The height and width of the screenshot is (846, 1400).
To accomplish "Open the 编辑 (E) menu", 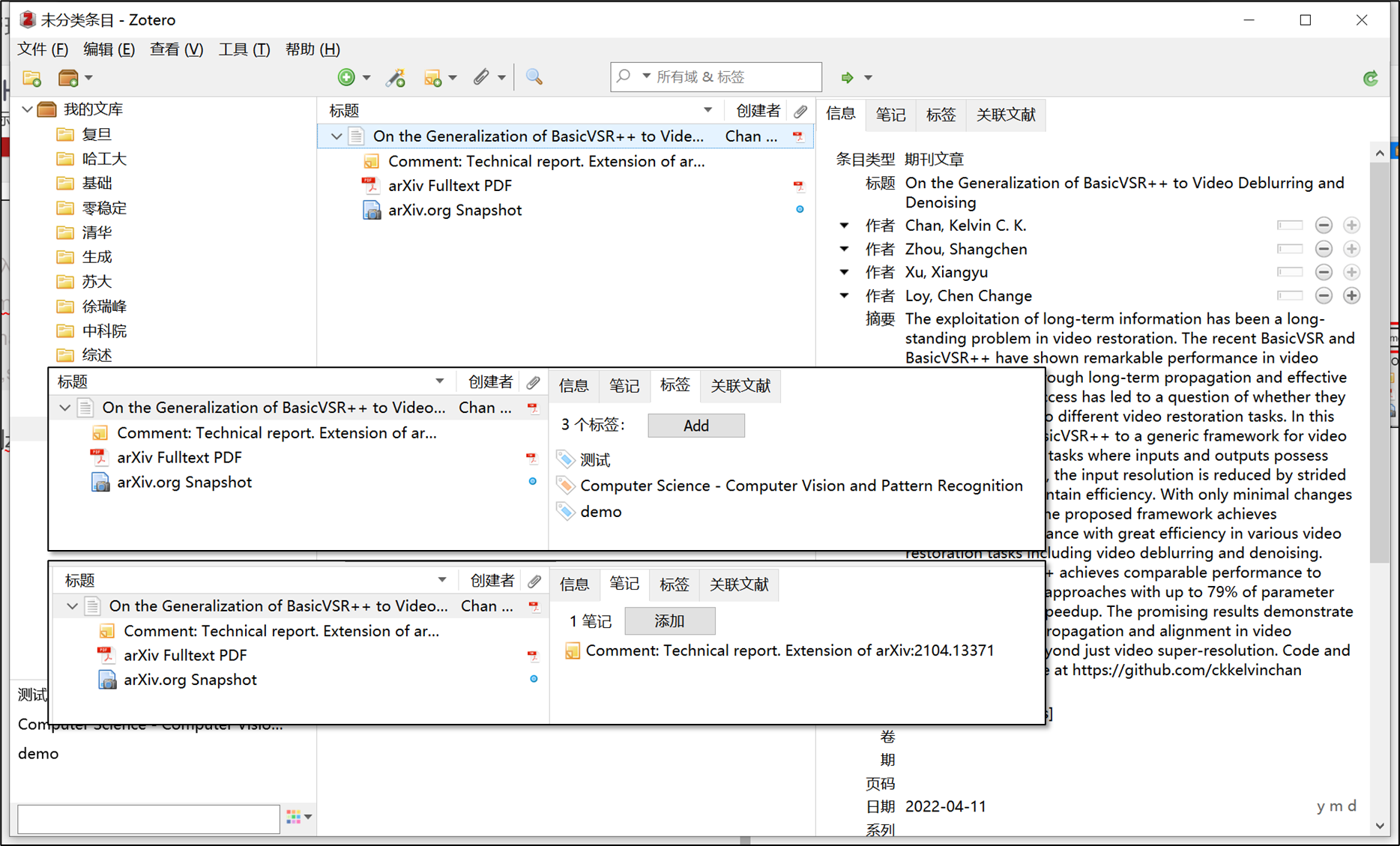I will pyautogui.click(x=109, y=49).
